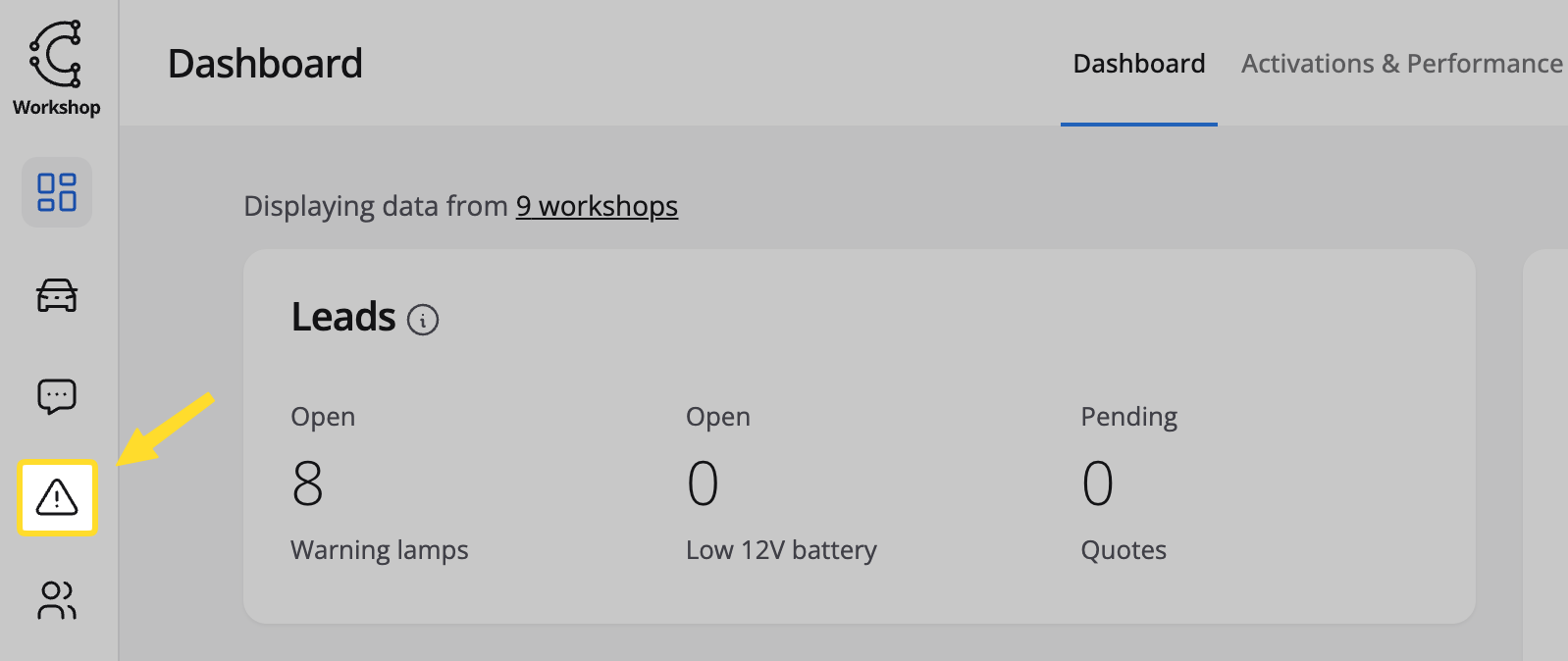Open the messages chat bubble icon
Viewport: 1568px width, 661px height.
coord(57,396)
